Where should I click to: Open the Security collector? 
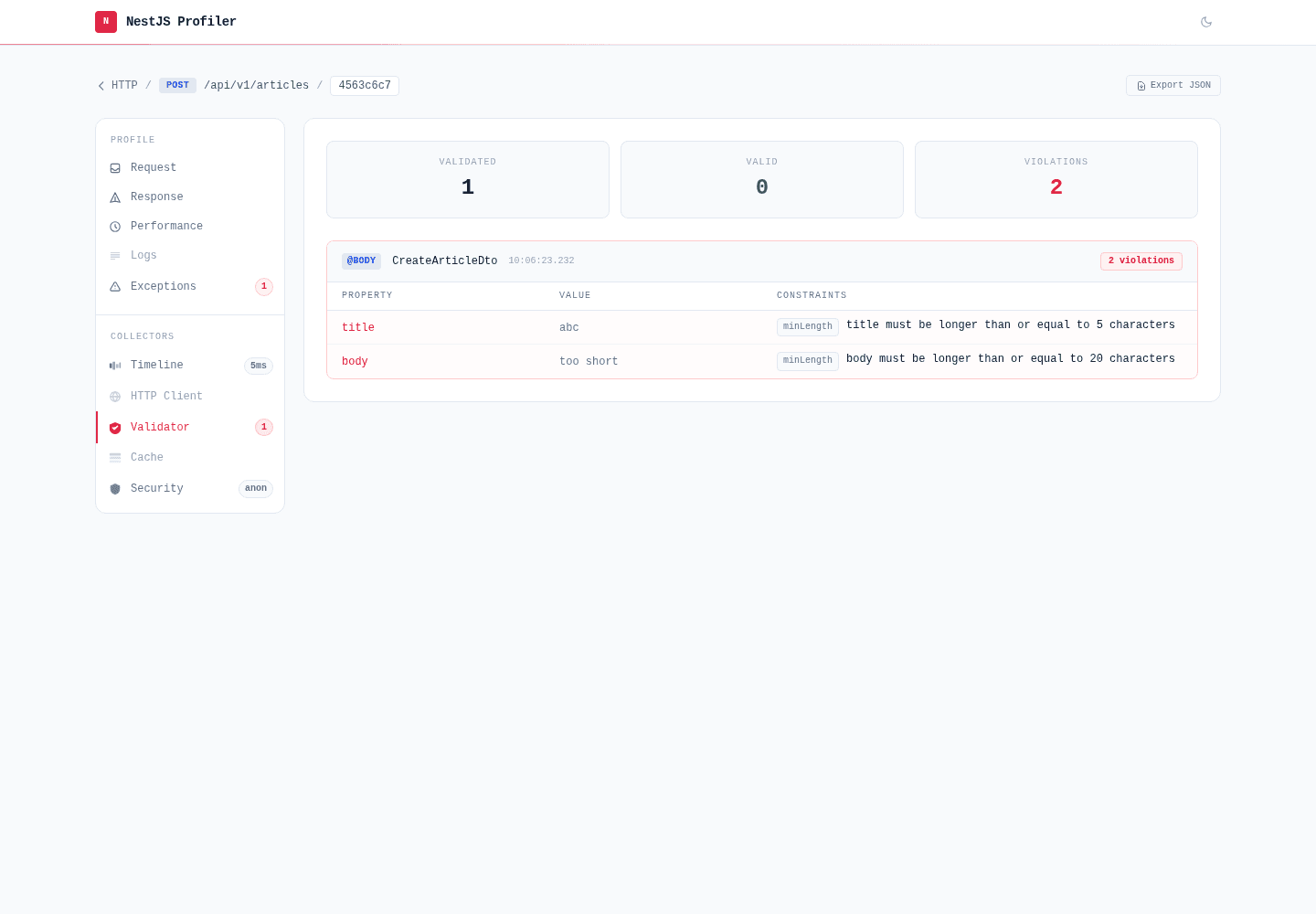click(x=190, y=489)
